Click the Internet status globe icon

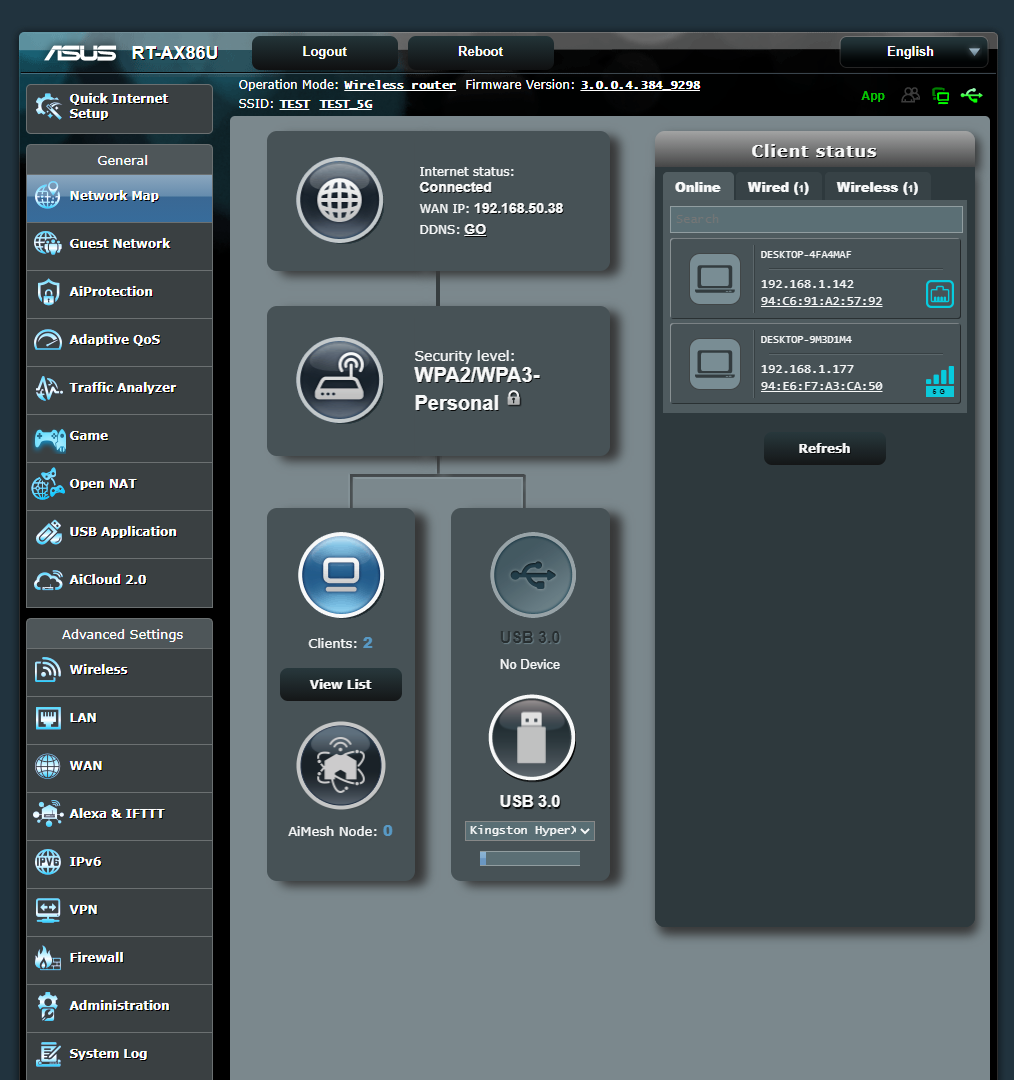pyautogui.click(x=340, y=200)
